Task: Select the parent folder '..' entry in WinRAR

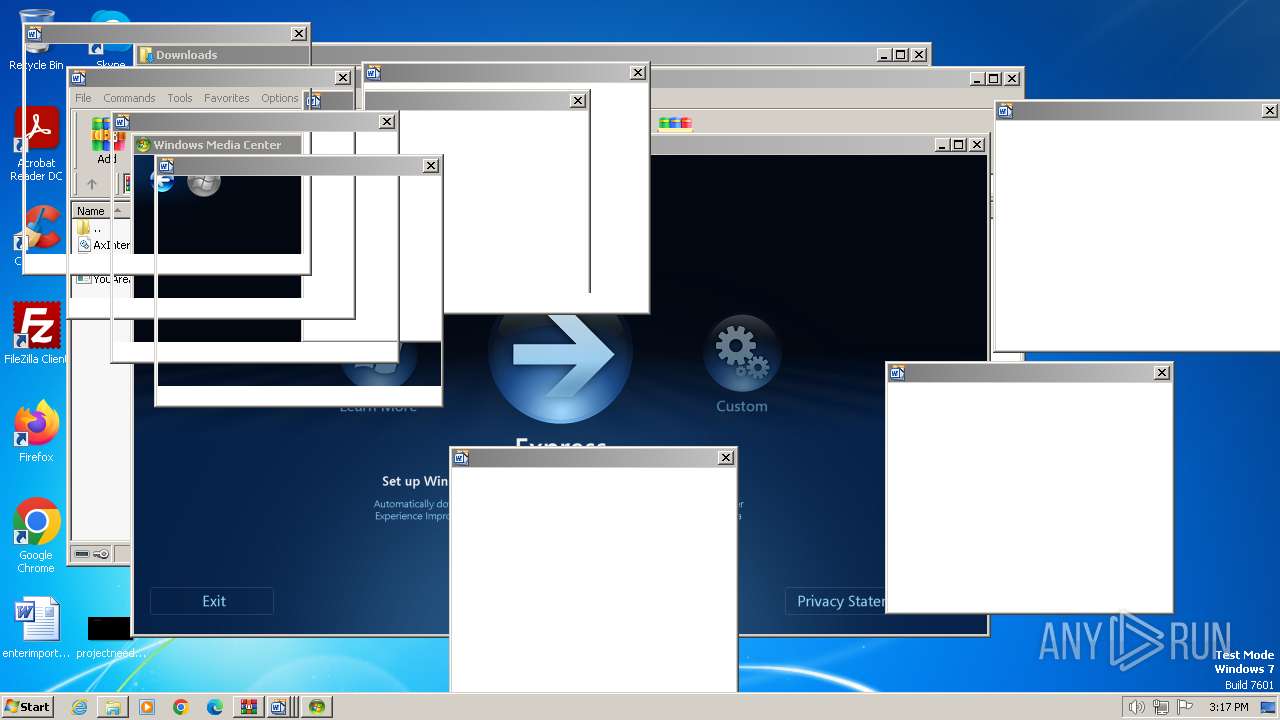Action: pyautogui.click(x=91, y=229)
